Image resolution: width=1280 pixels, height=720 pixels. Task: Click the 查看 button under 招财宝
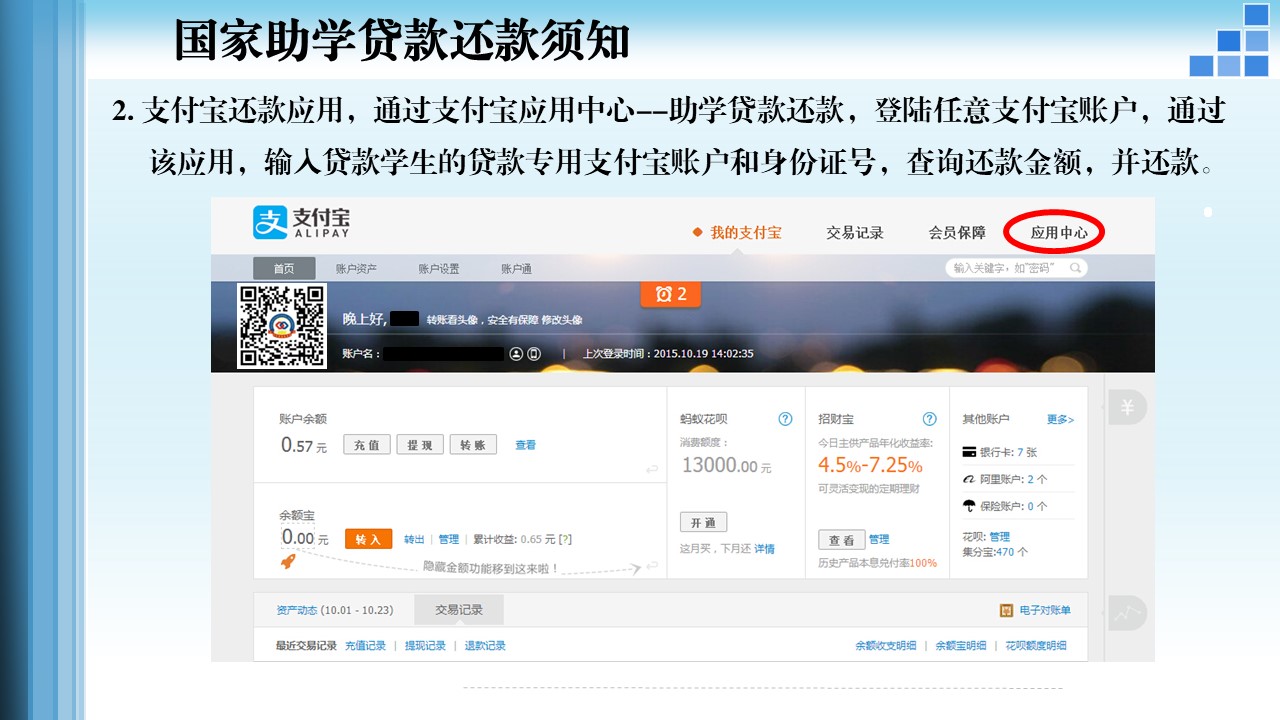click(841, 540)
